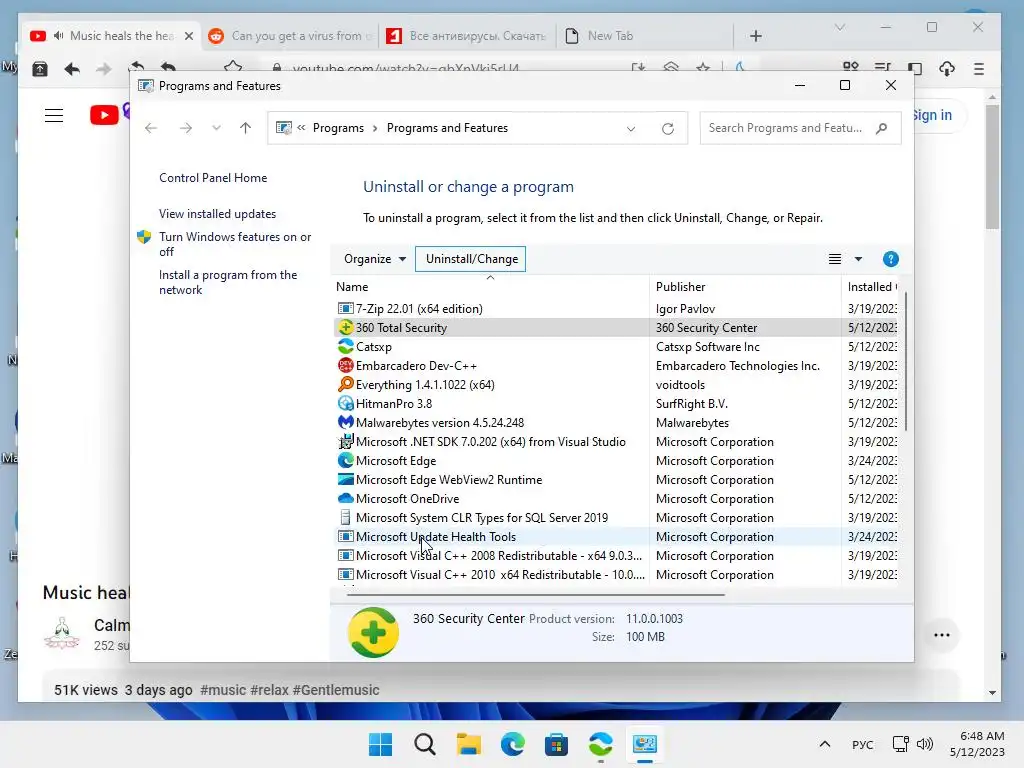1024x768 pixels.
Task: Expand browser tab list chevron
Action: tap(840, 27)
